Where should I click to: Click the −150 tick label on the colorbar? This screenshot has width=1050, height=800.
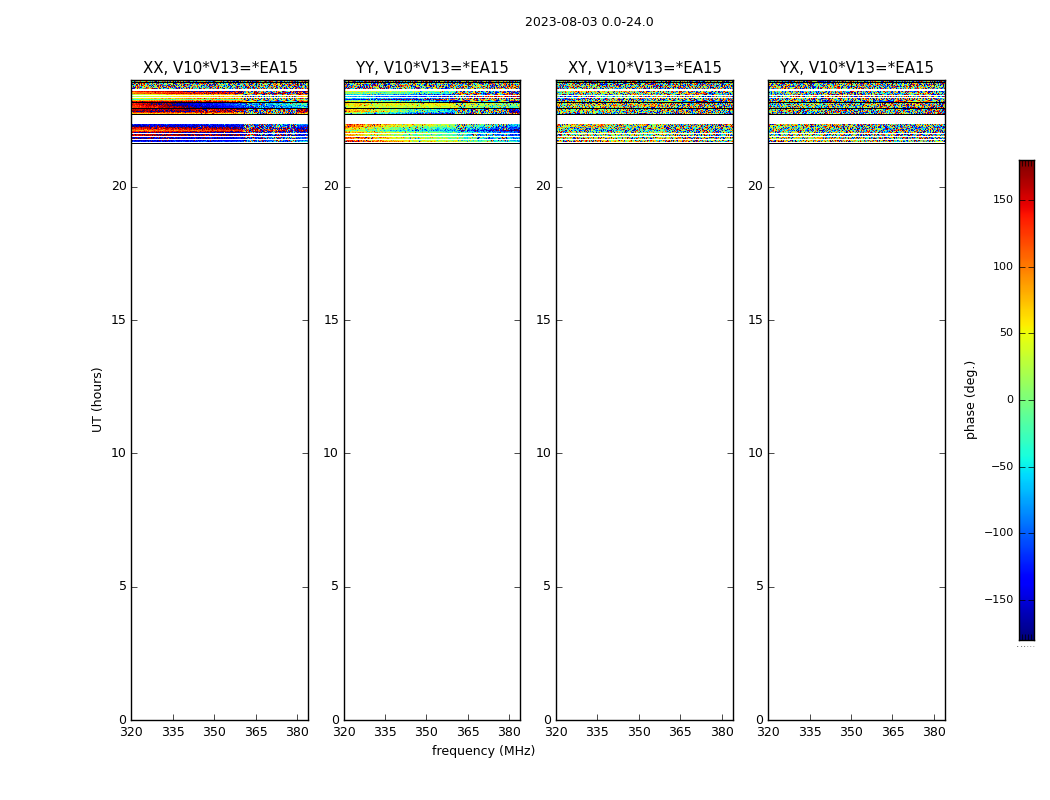click(999, 599)
